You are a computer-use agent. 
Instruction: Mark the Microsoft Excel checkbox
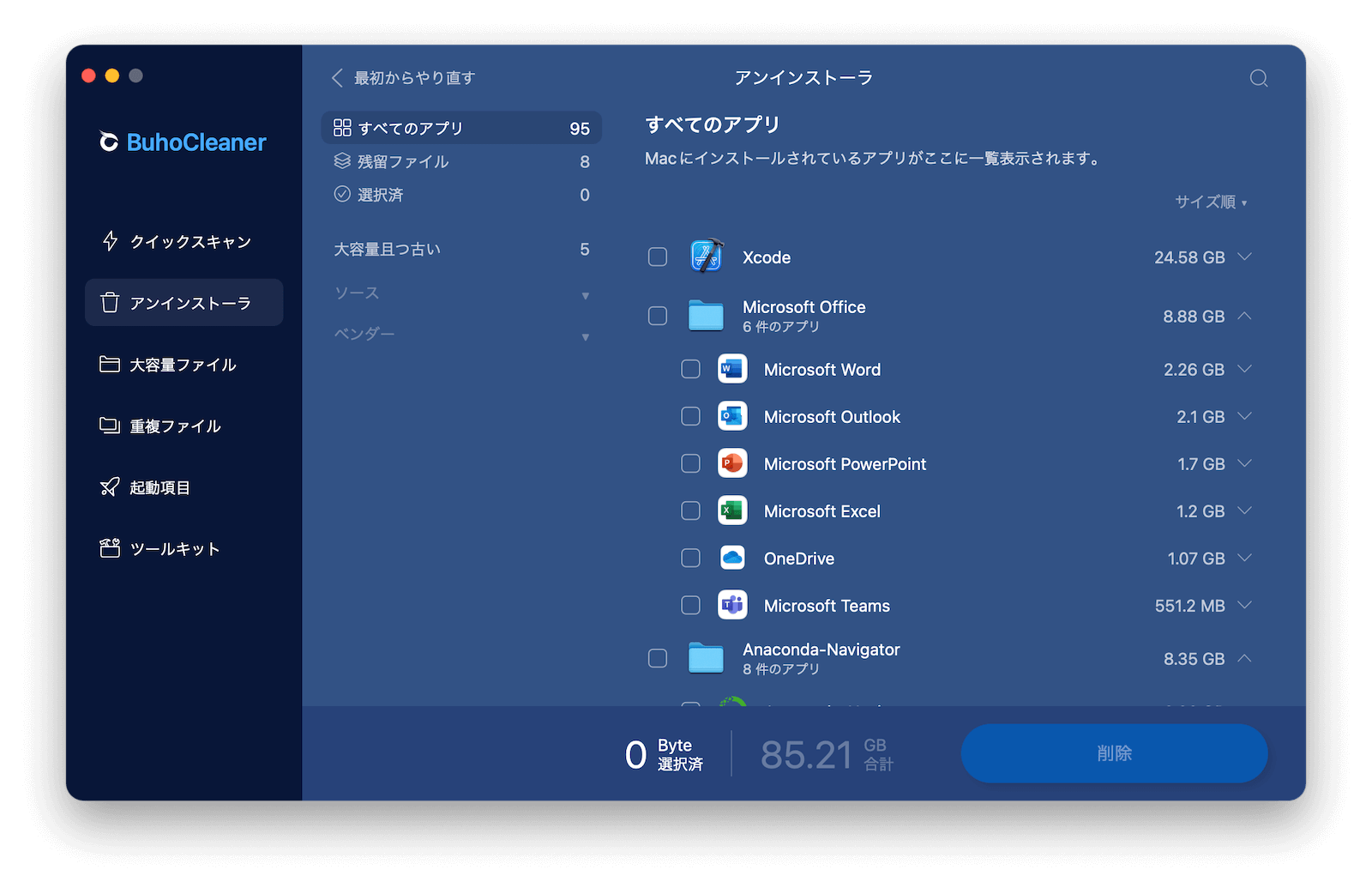click(690, 510)
